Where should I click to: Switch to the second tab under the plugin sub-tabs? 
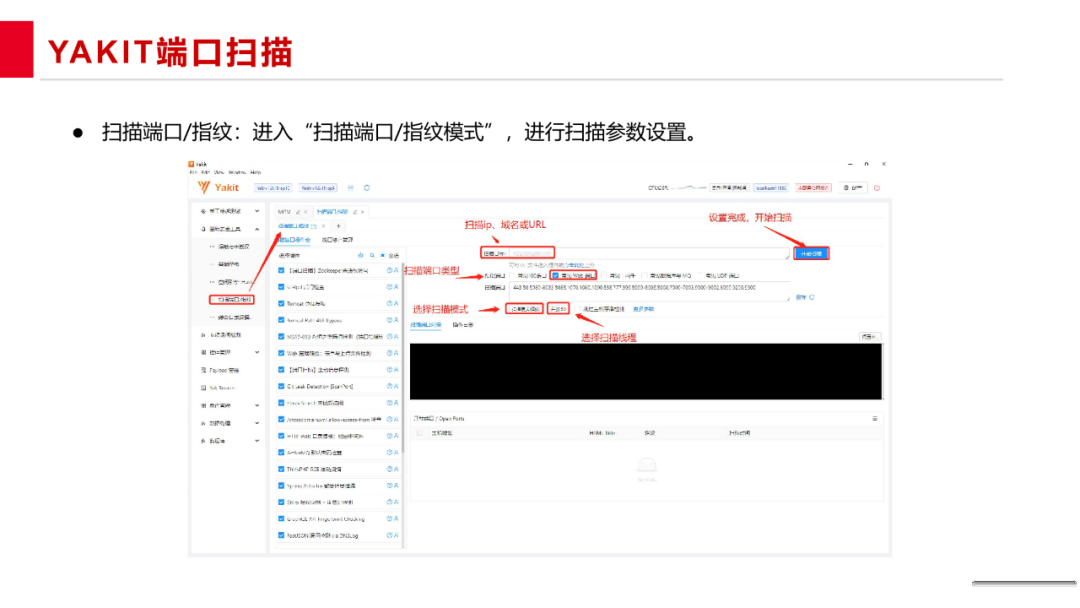pos(338,240)
